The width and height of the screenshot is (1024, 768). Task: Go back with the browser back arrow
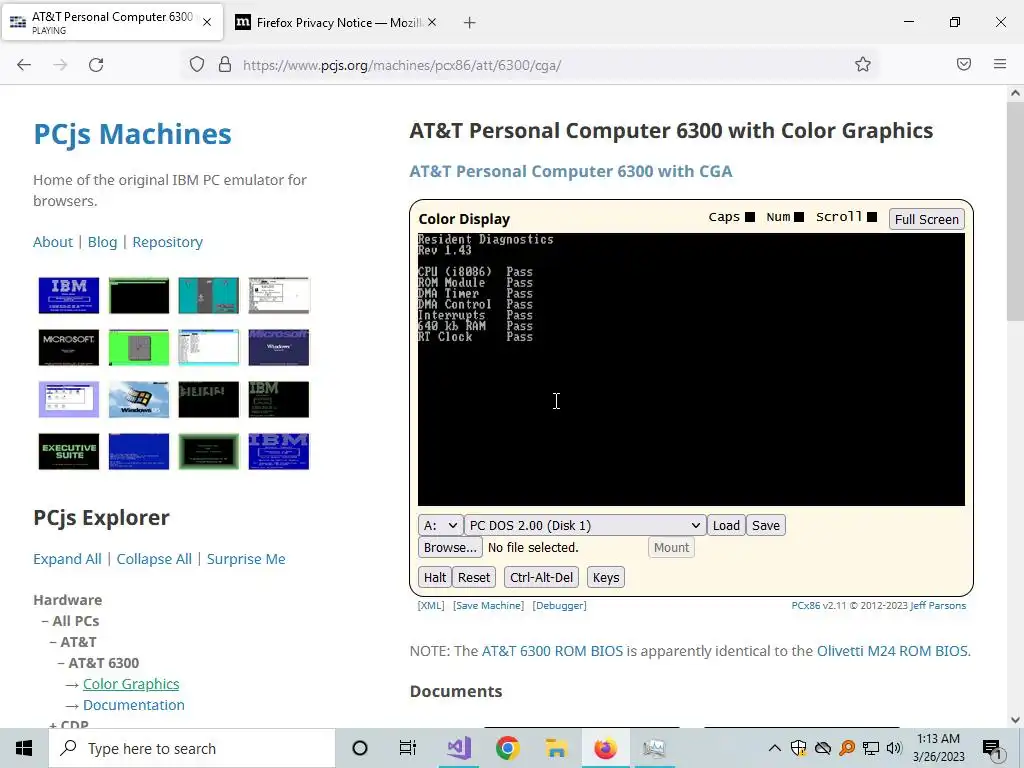tap(24, 65)
